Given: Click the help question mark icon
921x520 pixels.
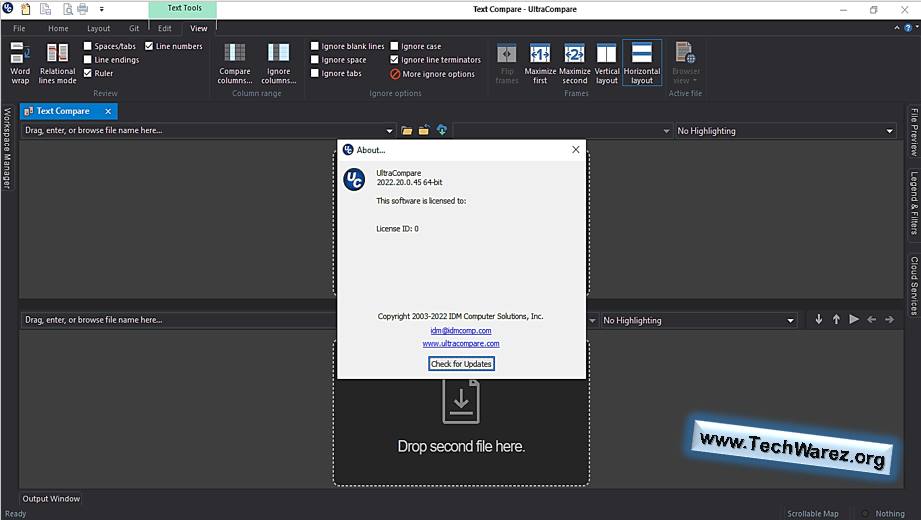Looking at the screenshot, I should 908,28.
